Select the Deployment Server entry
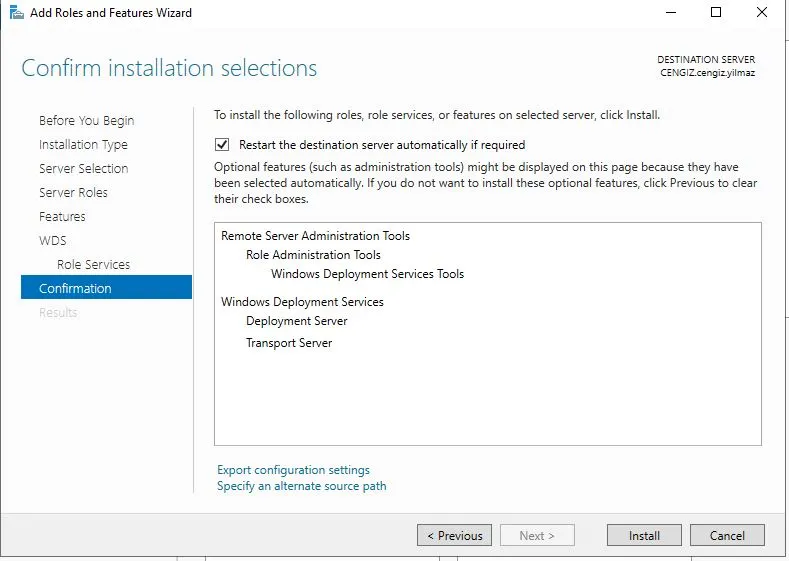 [297, 321]
